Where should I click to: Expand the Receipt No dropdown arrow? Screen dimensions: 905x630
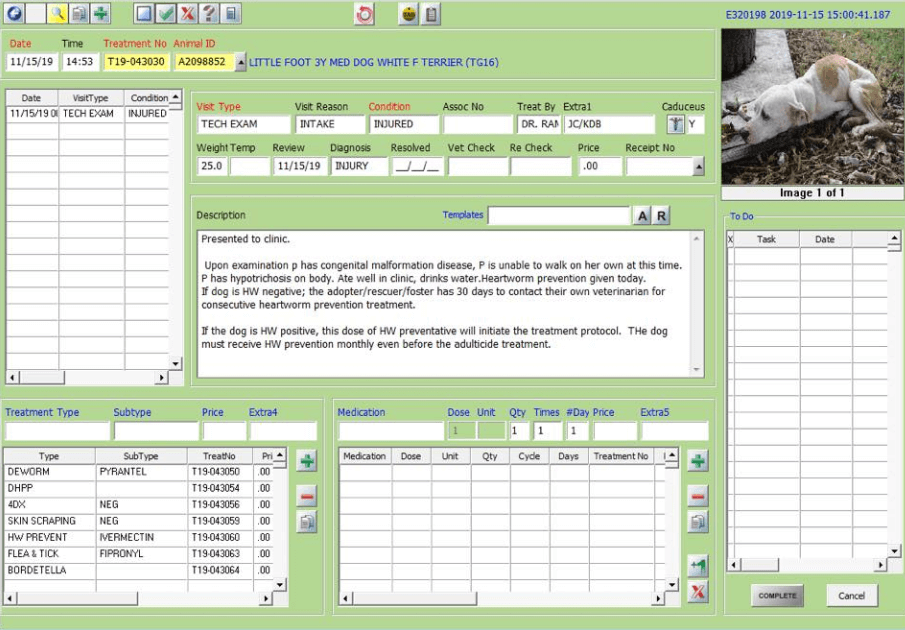coord(698,166)
